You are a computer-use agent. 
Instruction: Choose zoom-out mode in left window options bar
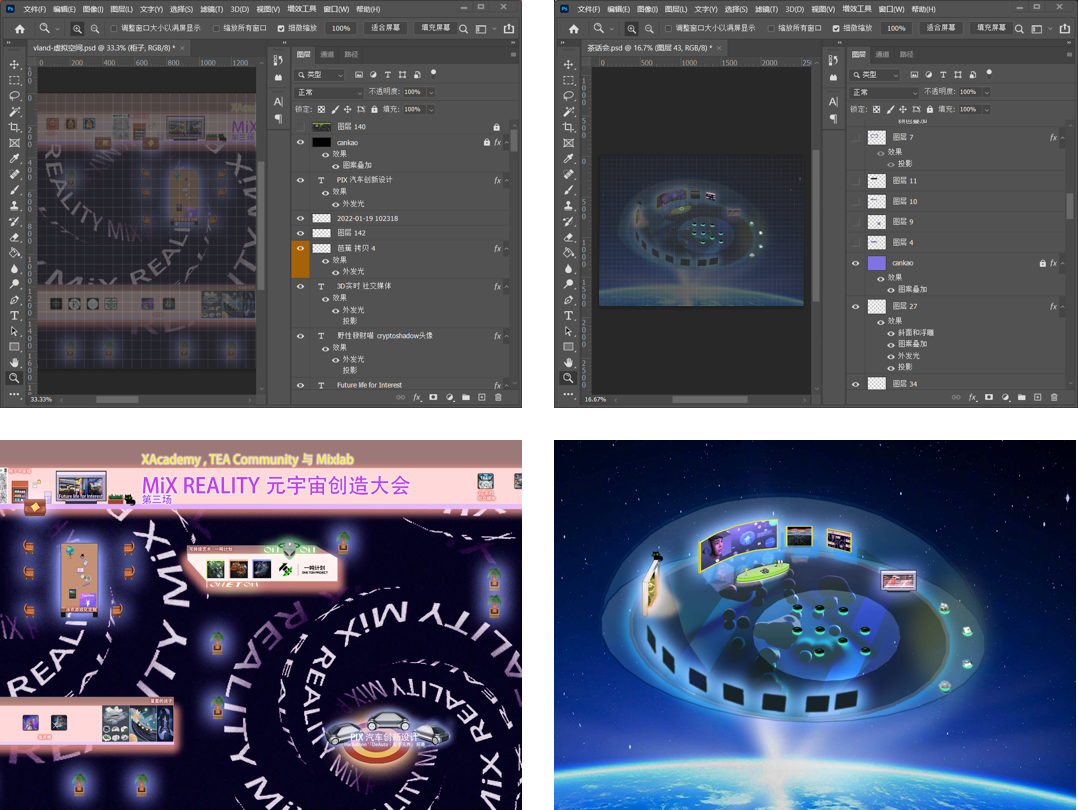click(x=95, y=29)
